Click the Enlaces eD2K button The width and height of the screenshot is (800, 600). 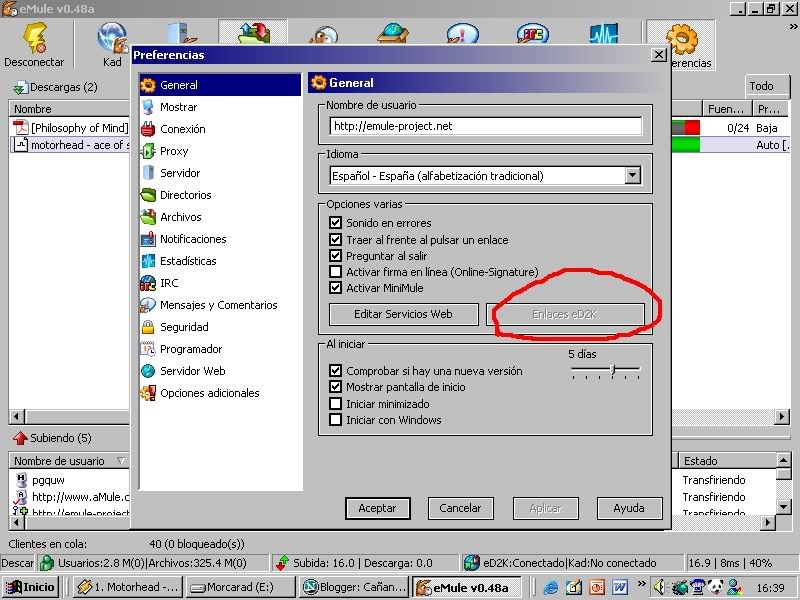(x=565, y=314)
